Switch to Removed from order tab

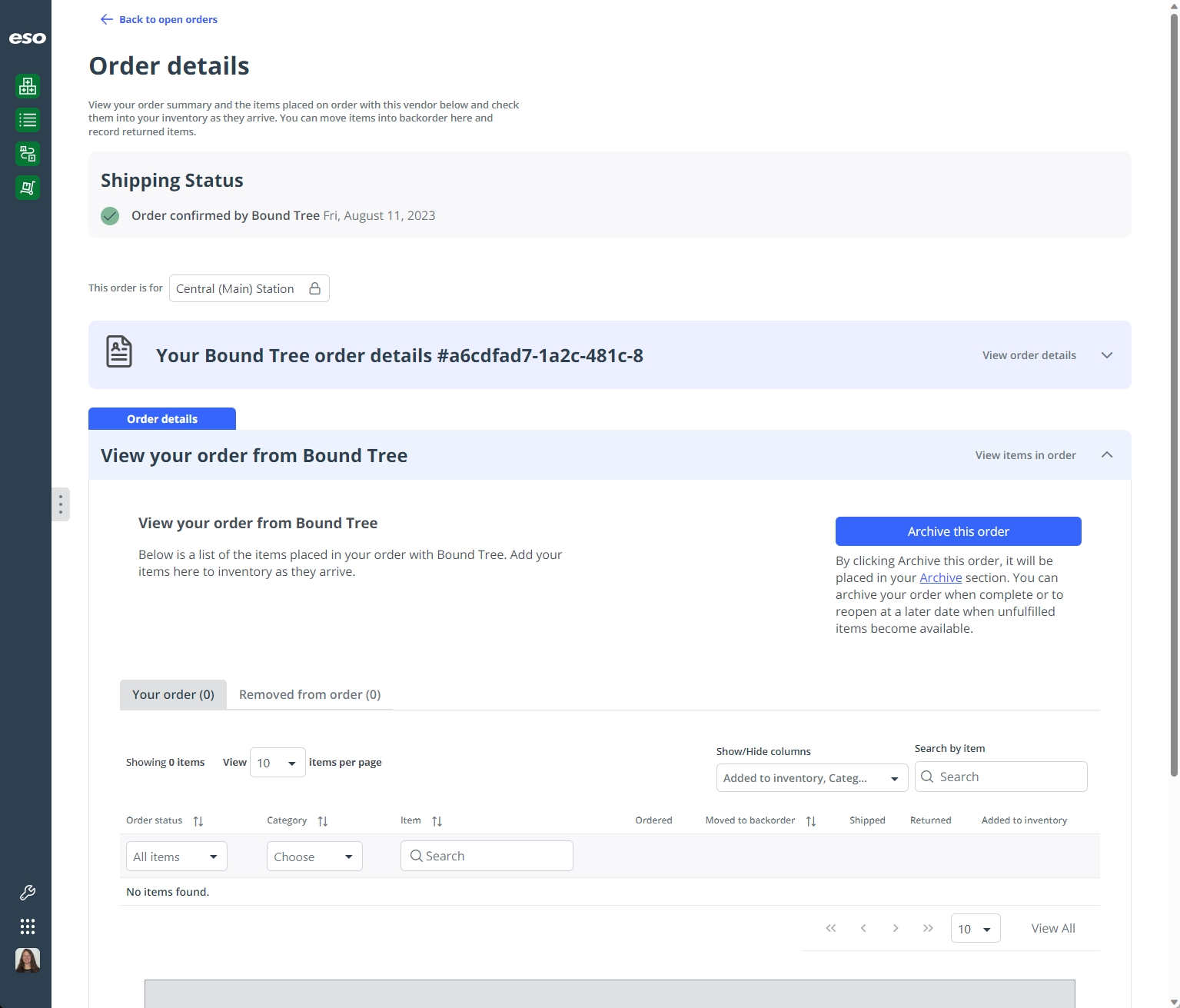pyautogui.click(x=310, y=694)
